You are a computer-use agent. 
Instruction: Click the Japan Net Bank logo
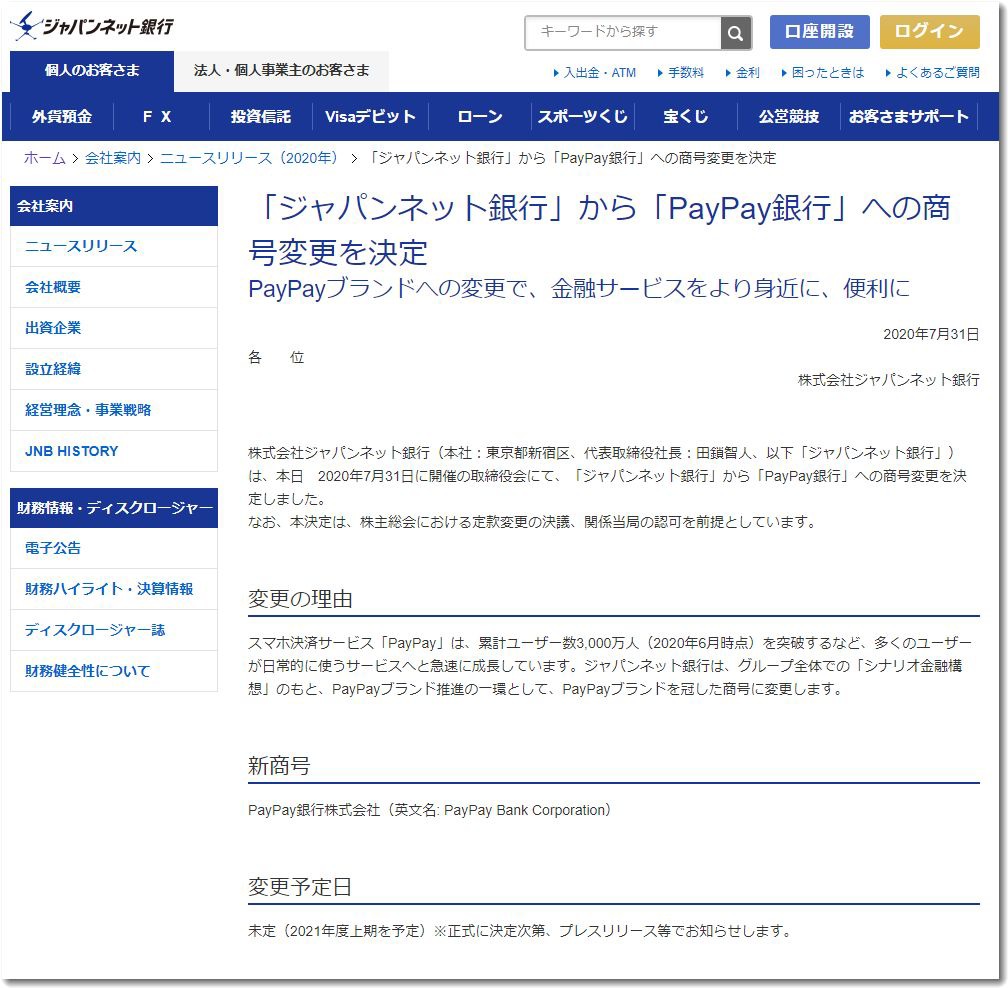click(x=92, y=26)
